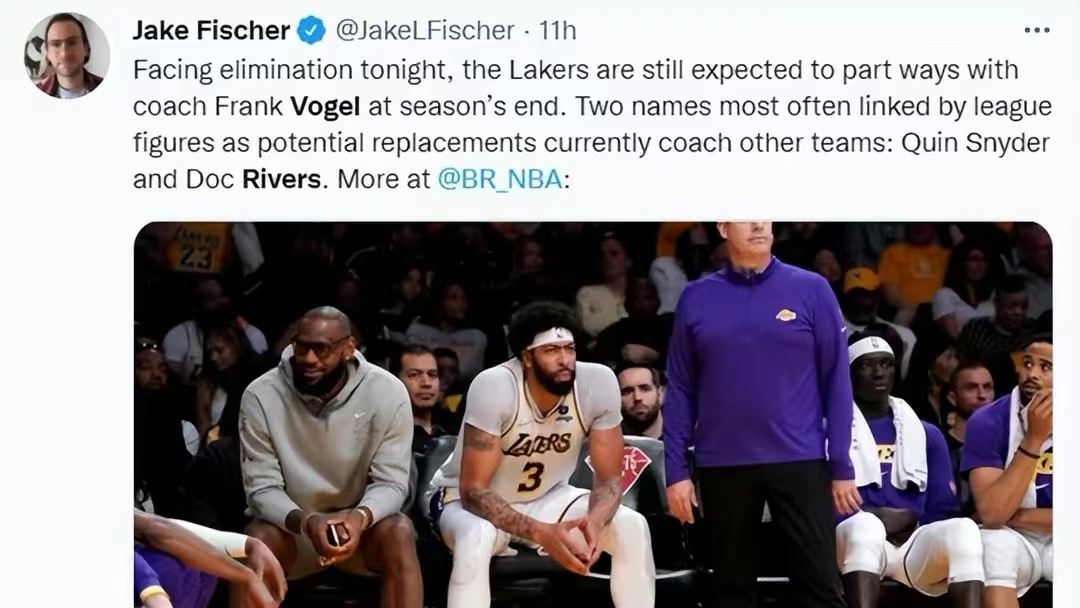1080x608 pixels.
Task: Open Jake Fischer's profile avatar
Action: [x=66, y=55]
